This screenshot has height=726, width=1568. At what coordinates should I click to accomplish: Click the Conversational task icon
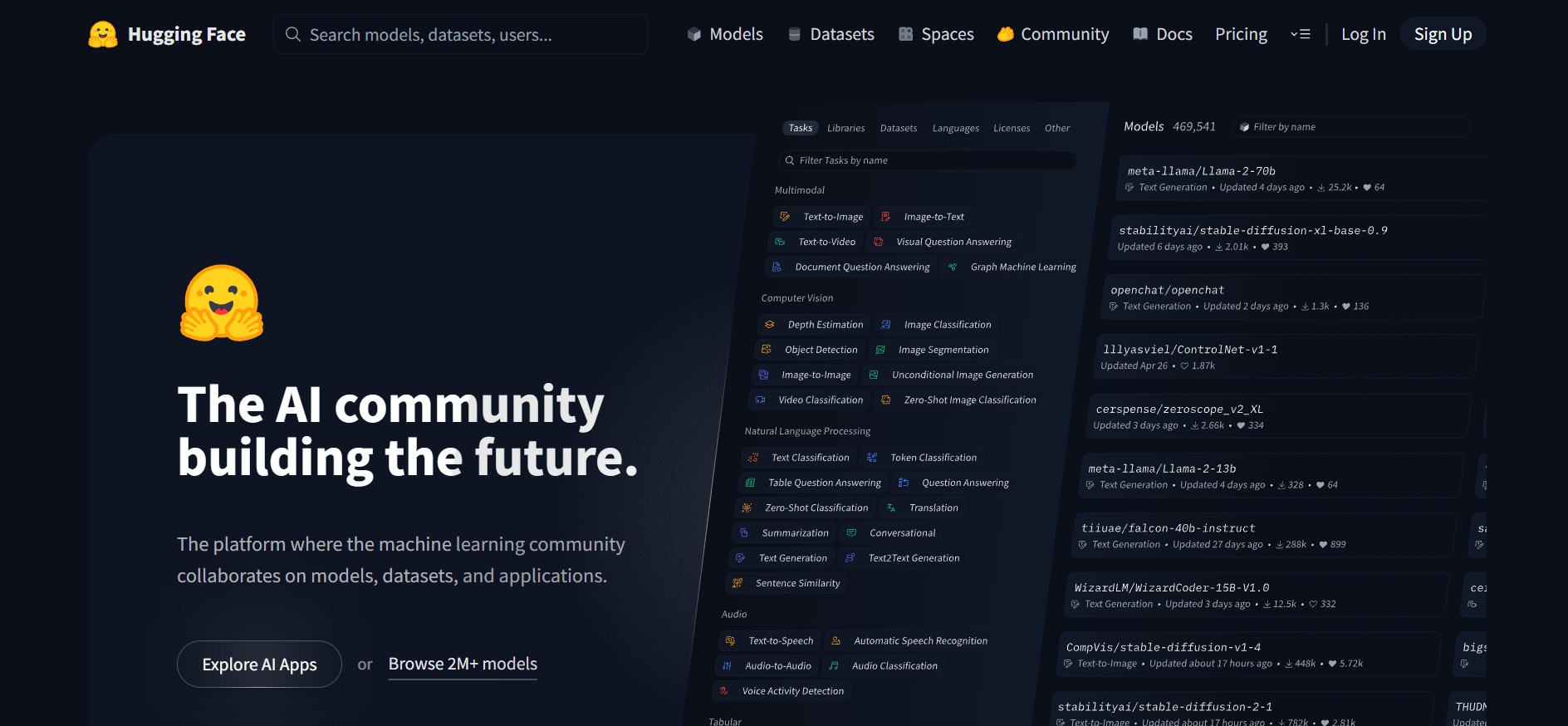pos(851,532)
